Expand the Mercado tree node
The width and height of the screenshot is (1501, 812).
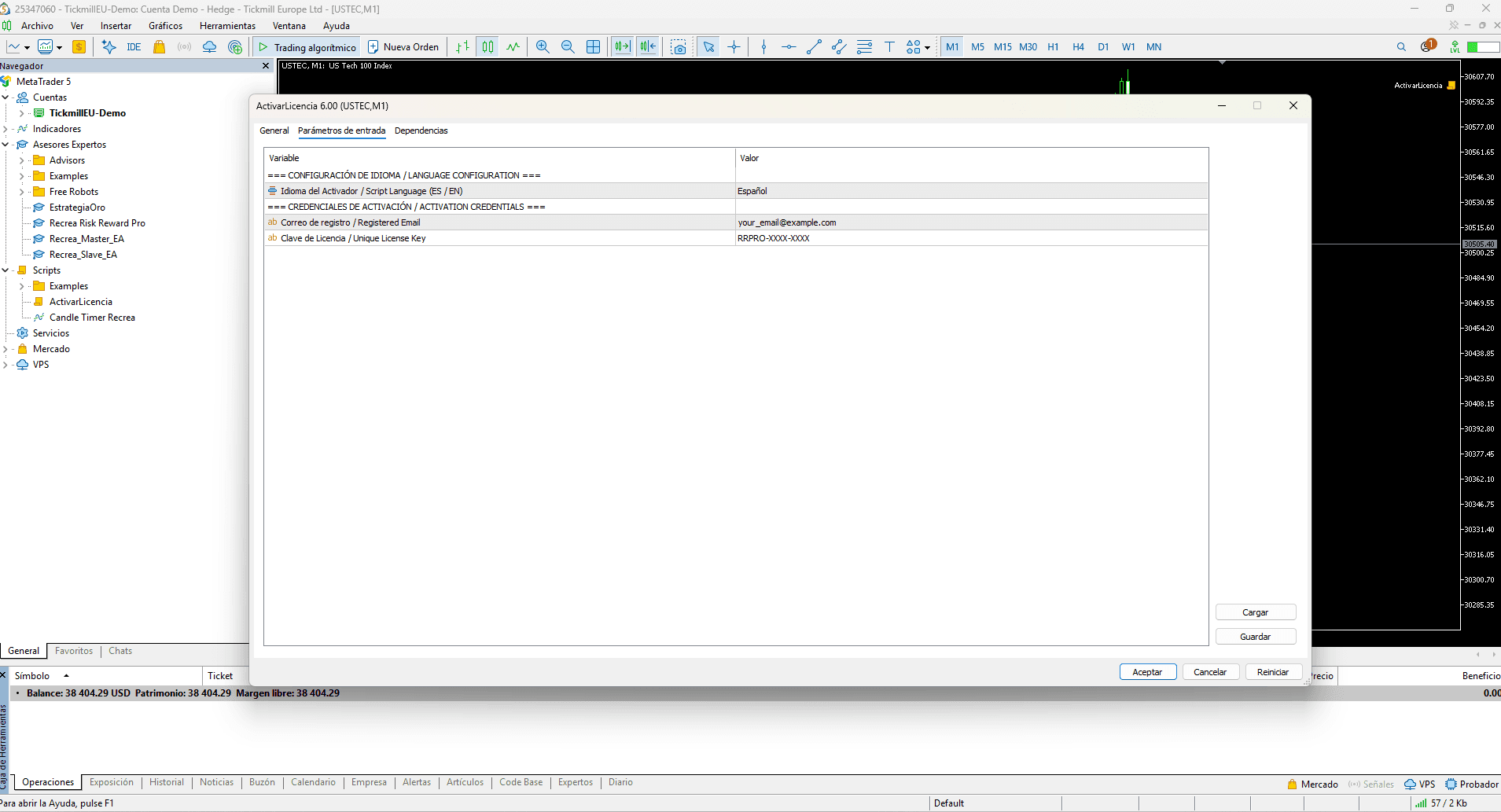tap(6, 349)
